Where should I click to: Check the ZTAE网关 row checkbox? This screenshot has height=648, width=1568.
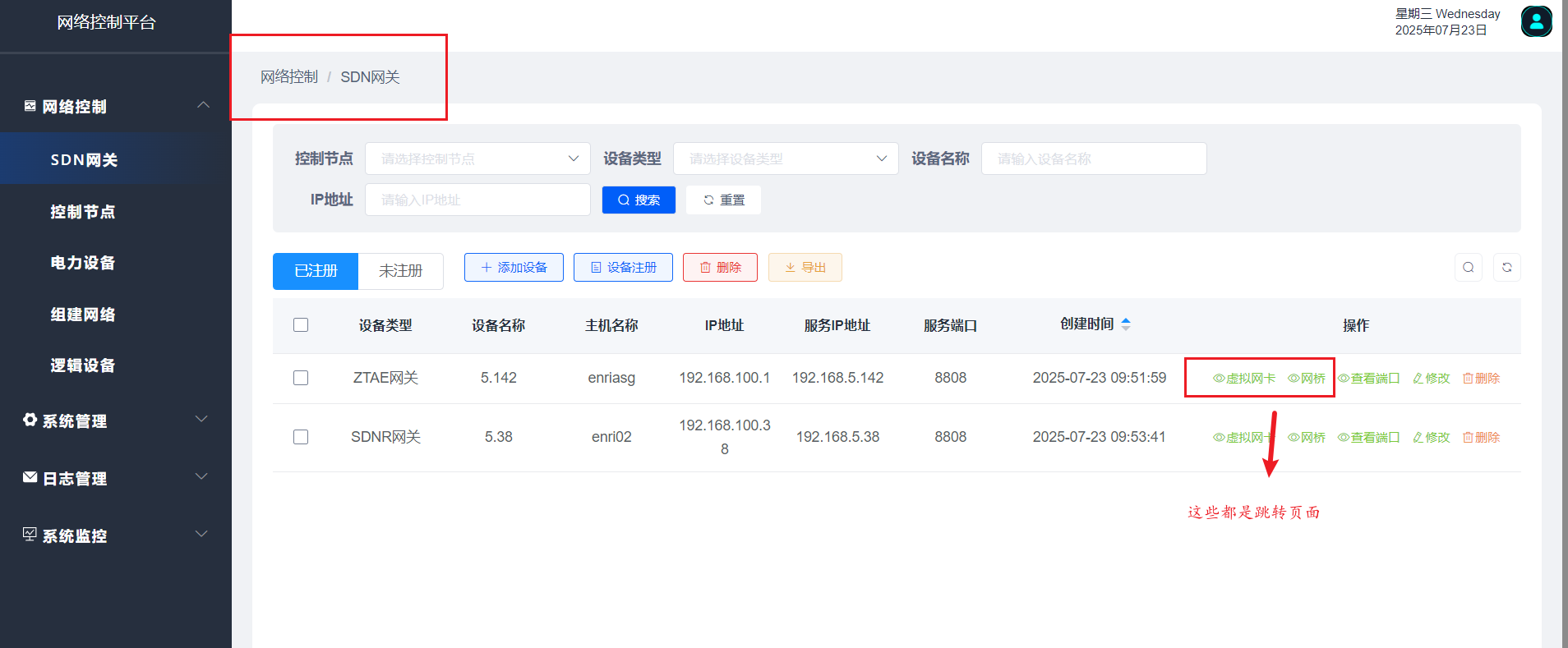pyautogui.click(x=301, y=378)
